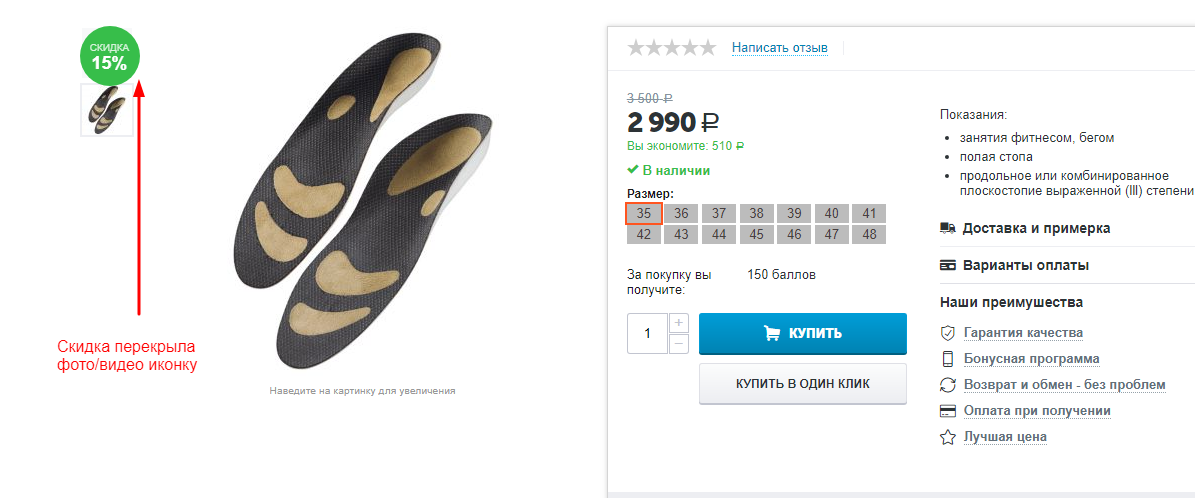Click the КУПИТЬ В ОДИН КЛИК button

[x=802, y=384]
